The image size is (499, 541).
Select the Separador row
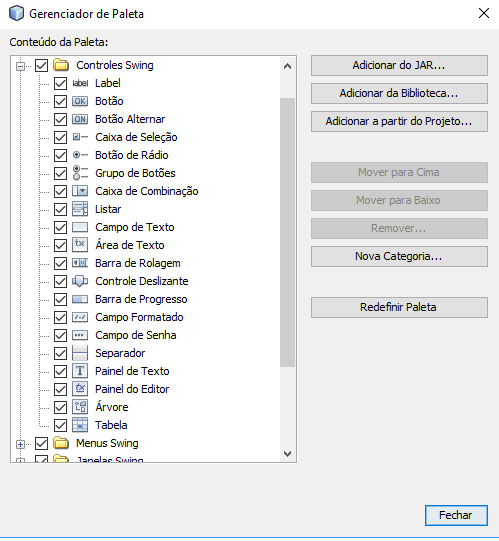coord(120,353)
